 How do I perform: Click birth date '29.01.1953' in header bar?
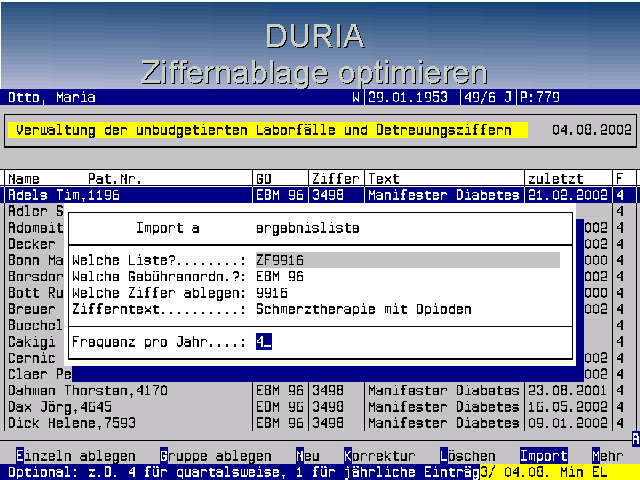408,97
